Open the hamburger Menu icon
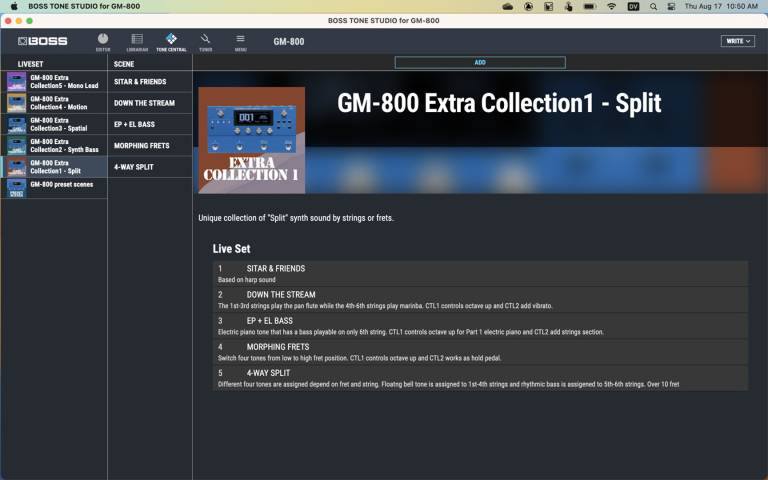This screenshot has height=480, width=768. (240, 41)
